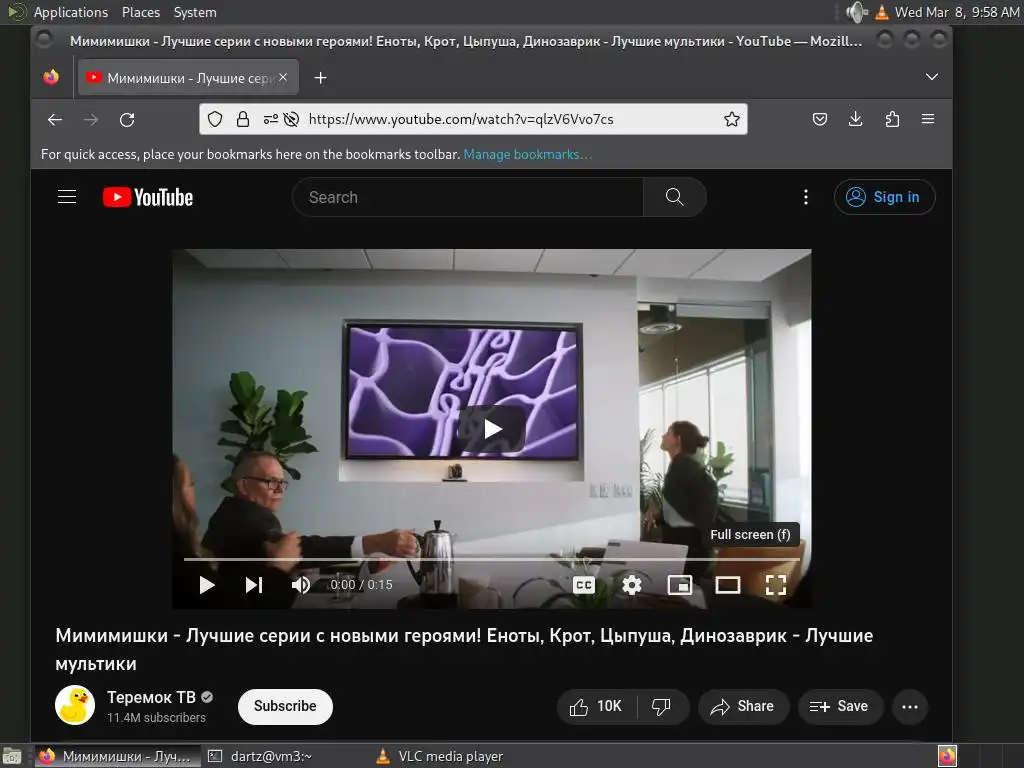Go to the YouTube home logo
The image size is (1024, 768).
pos(148,197)
